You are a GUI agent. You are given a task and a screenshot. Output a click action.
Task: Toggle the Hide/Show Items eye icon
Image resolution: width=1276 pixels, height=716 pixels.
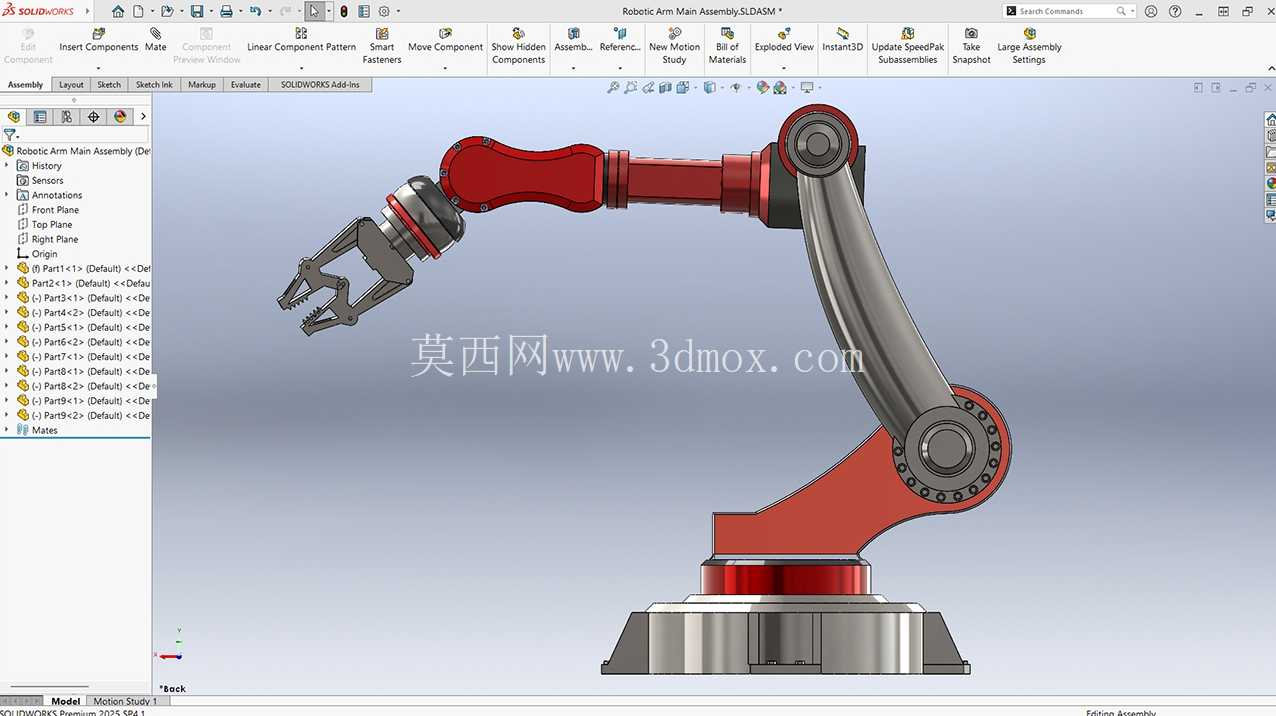735,88
